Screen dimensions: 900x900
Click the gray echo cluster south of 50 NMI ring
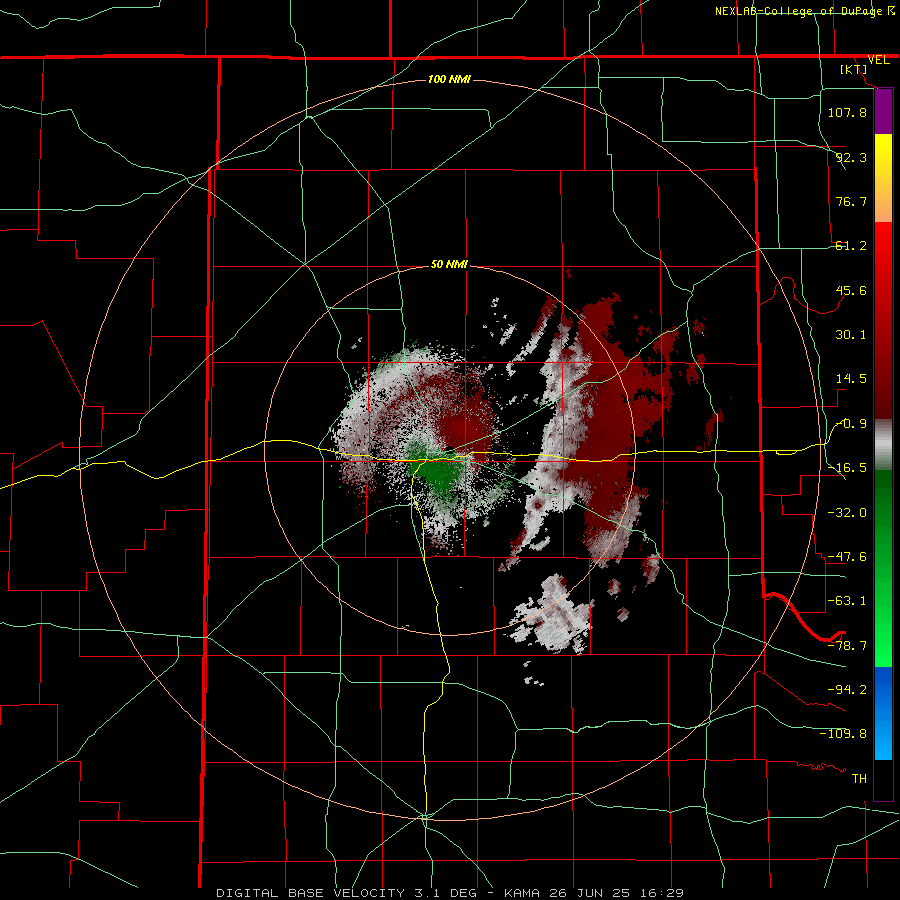[553, 616]
